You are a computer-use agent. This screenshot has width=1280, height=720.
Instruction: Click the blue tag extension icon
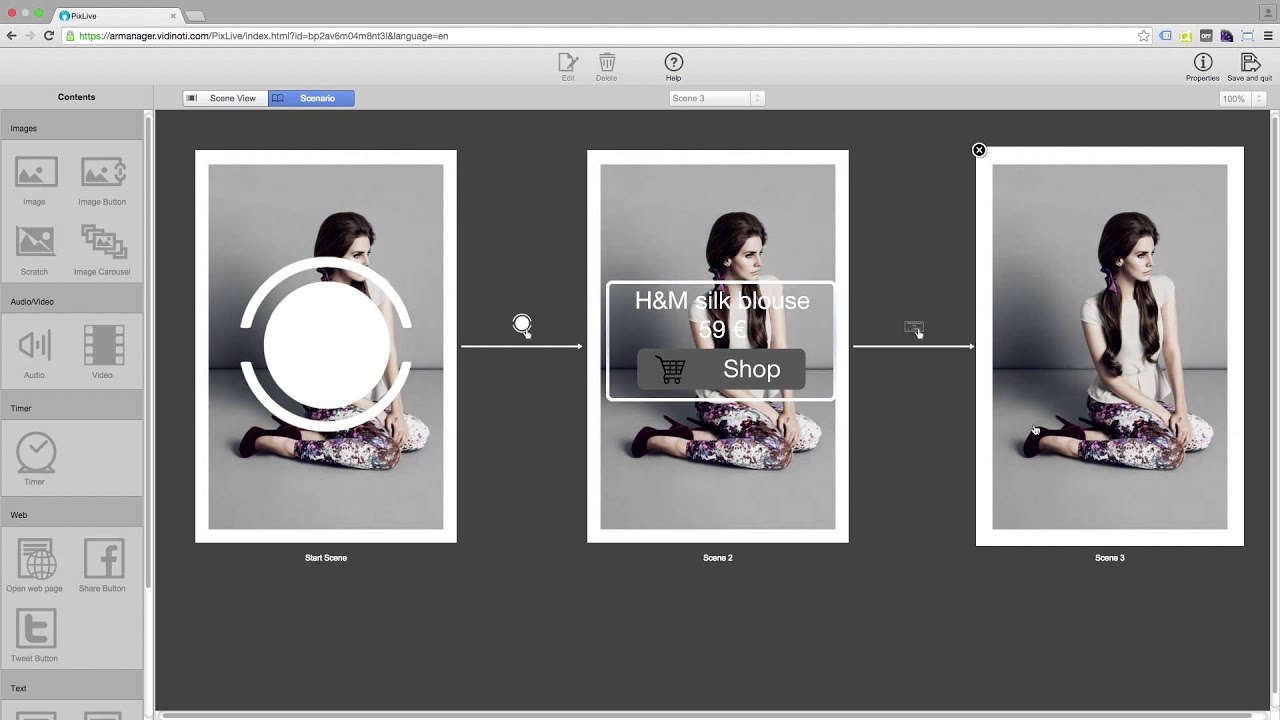[1165, 36]
